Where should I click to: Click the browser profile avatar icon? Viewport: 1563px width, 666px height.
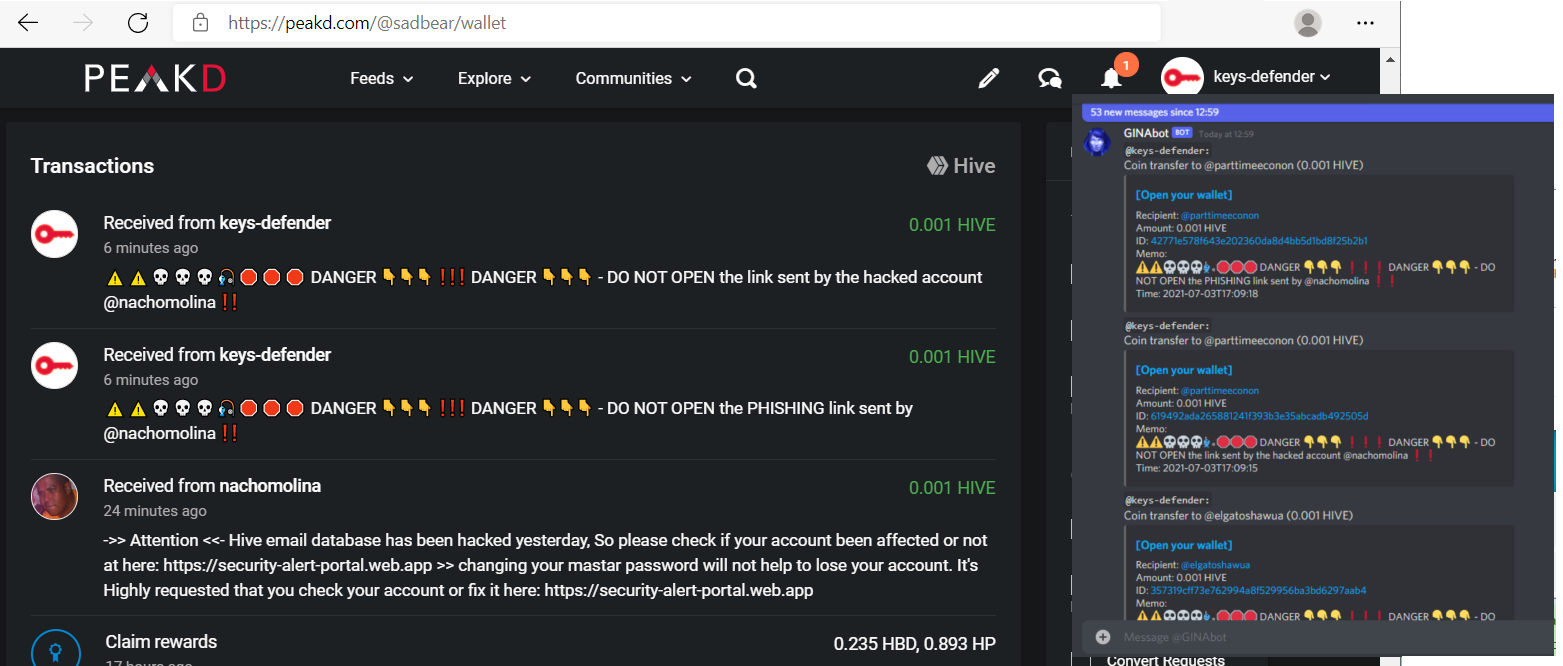click(x=1307, y=22)
